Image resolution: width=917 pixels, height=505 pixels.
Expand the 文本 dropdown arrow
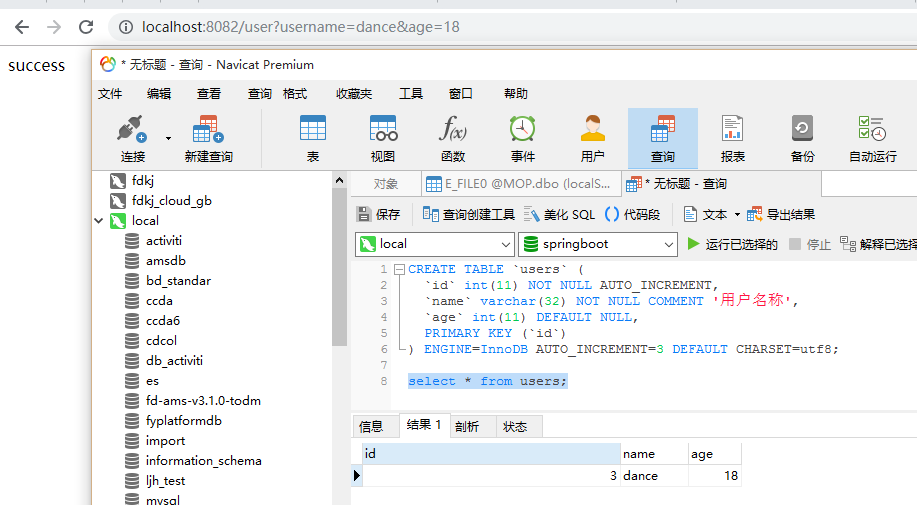(x=737, y=215)
